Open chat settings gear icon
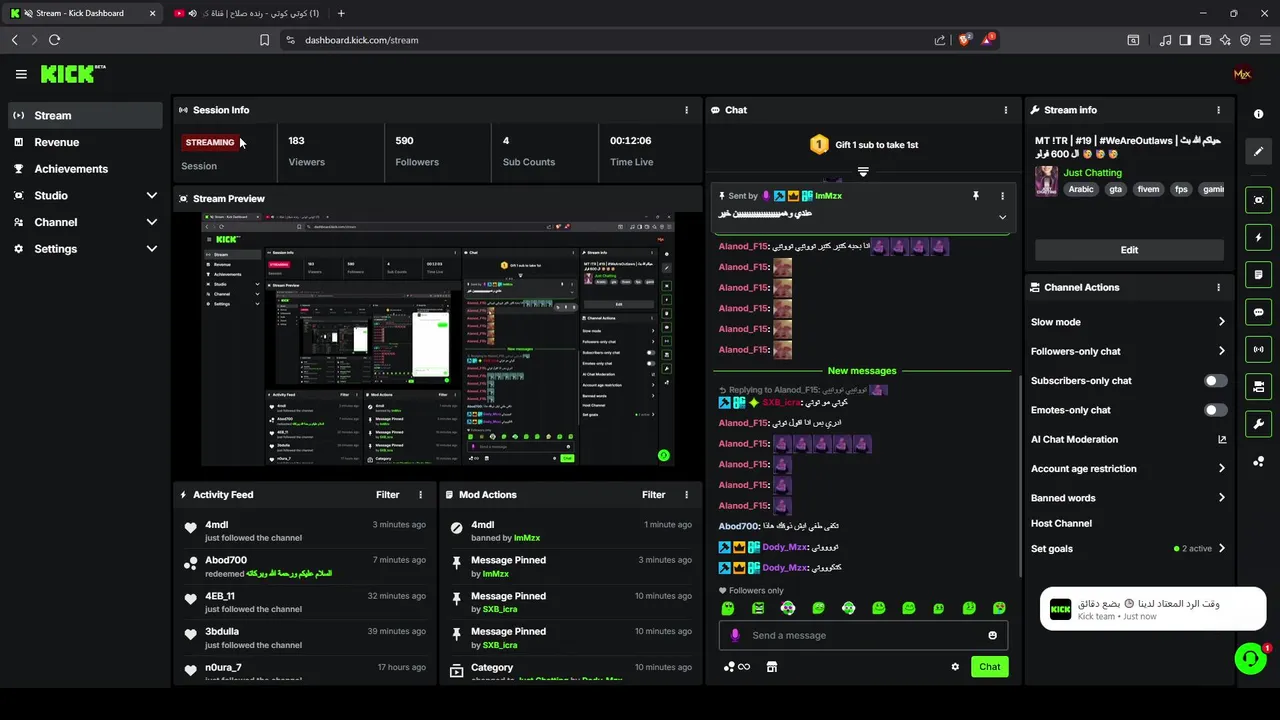This screenshot has height=720, width=1280. [x=955, y=667]
